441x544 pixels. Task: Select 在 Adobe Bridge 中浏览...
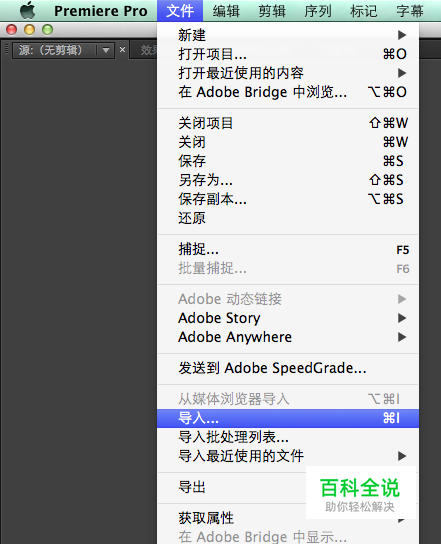click(288, 92)
